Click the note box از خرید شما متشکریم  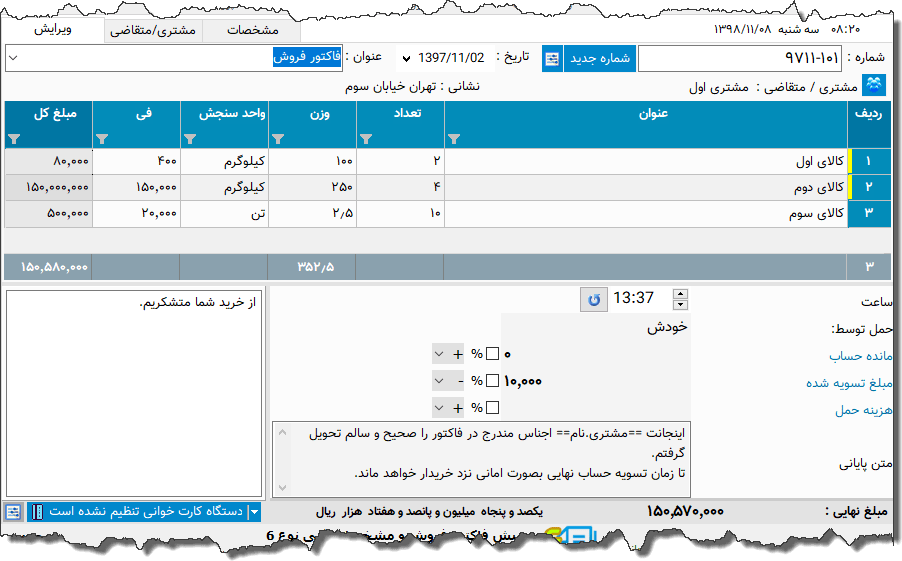click(134, 393)
